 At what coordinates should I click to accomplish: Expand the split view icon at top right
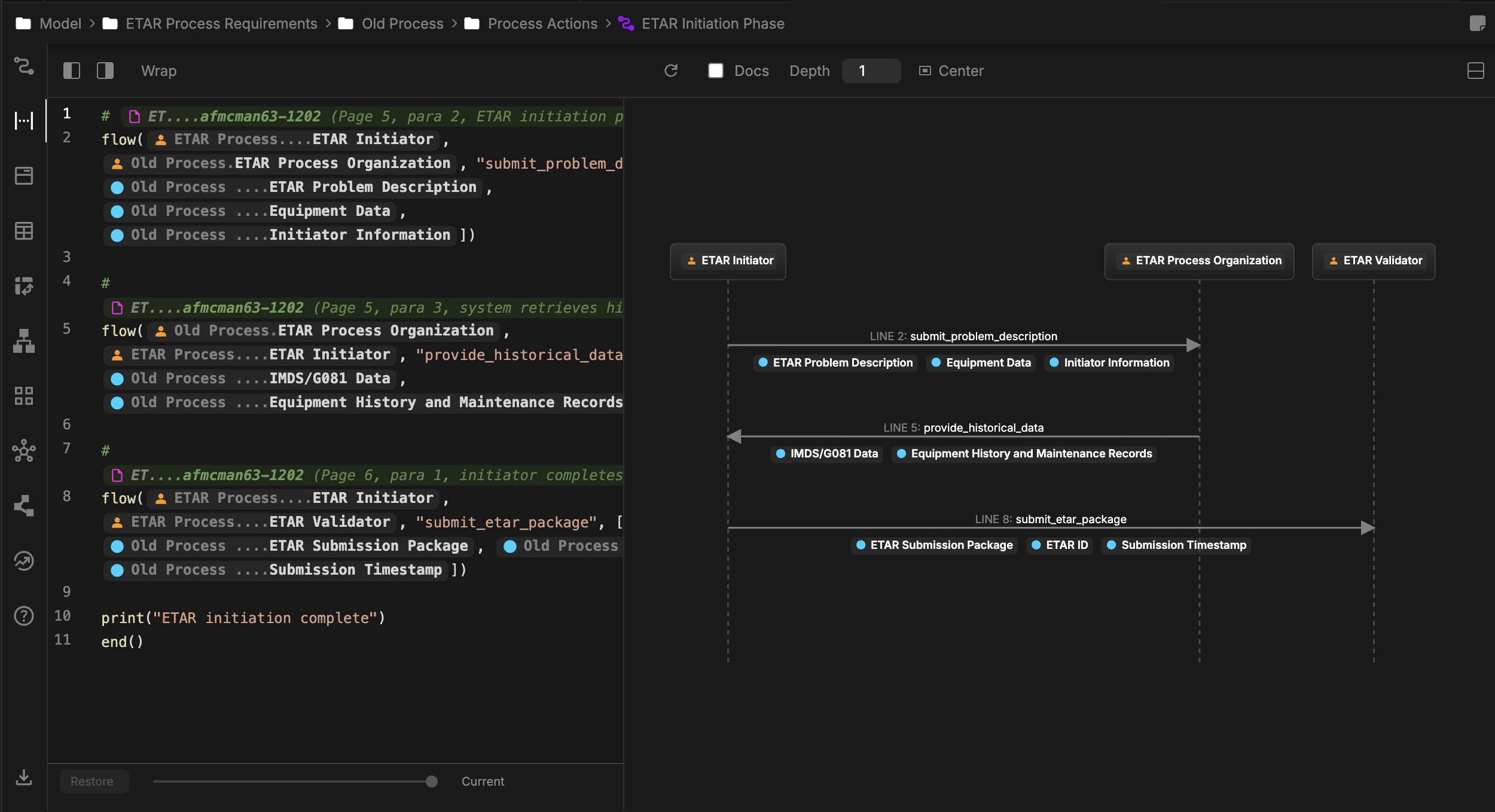pyautogui.click(x=1476, y=71)
